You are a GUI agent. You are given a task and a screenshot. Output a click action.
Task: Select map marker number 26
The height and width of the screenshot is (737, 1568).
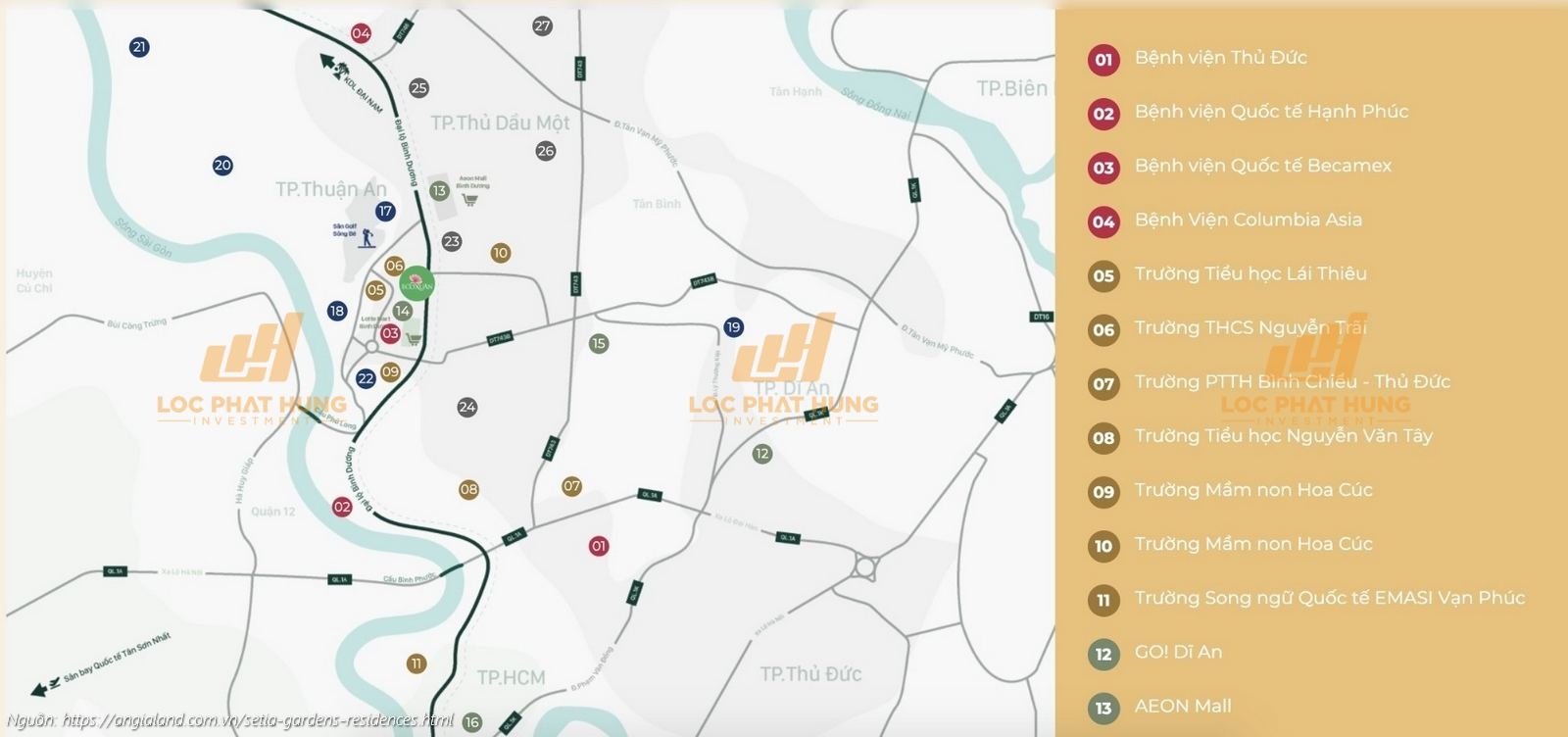click(546, 151)
